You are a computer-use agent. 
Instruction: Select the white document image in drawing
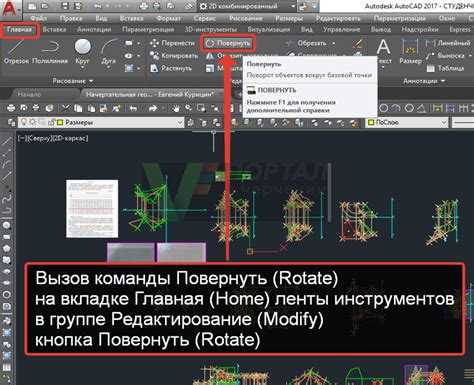pos(92,209)
